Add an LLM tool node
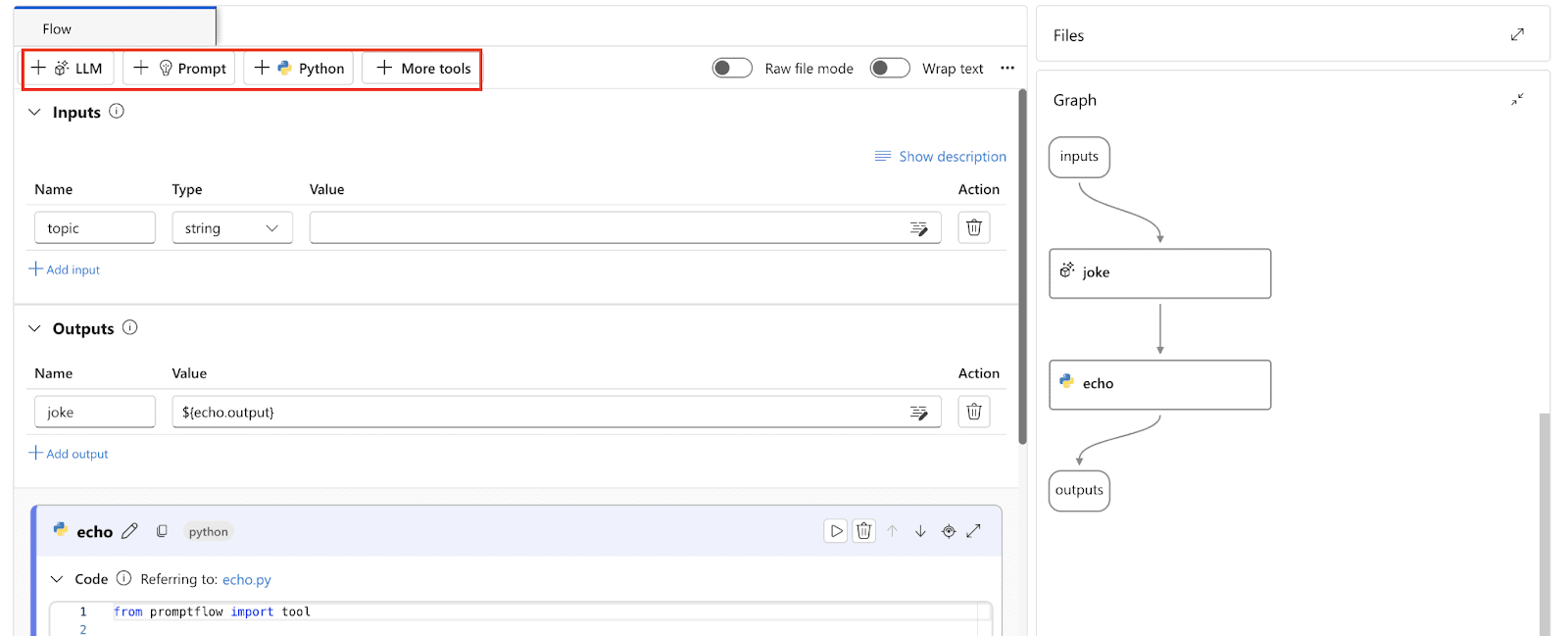 (x=68, y=68)
